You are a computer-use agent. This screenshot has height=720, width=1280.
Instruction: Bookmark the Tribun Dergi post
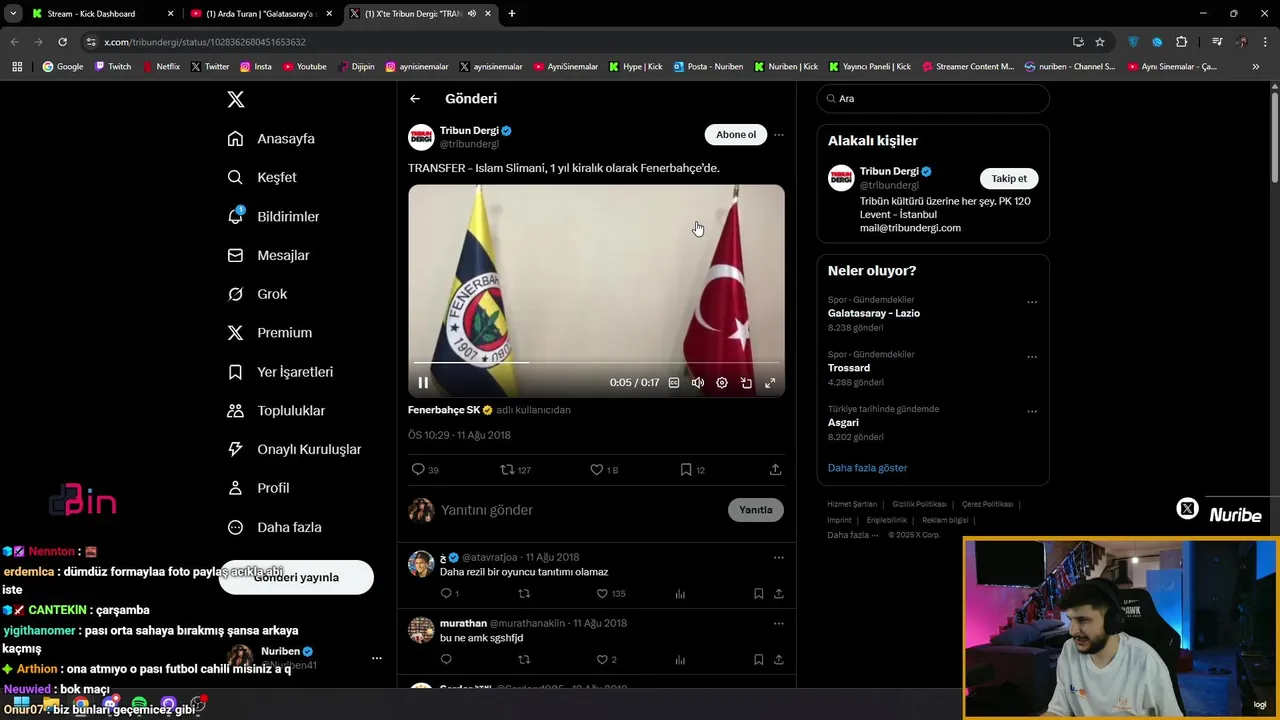(x=692, y=469)
